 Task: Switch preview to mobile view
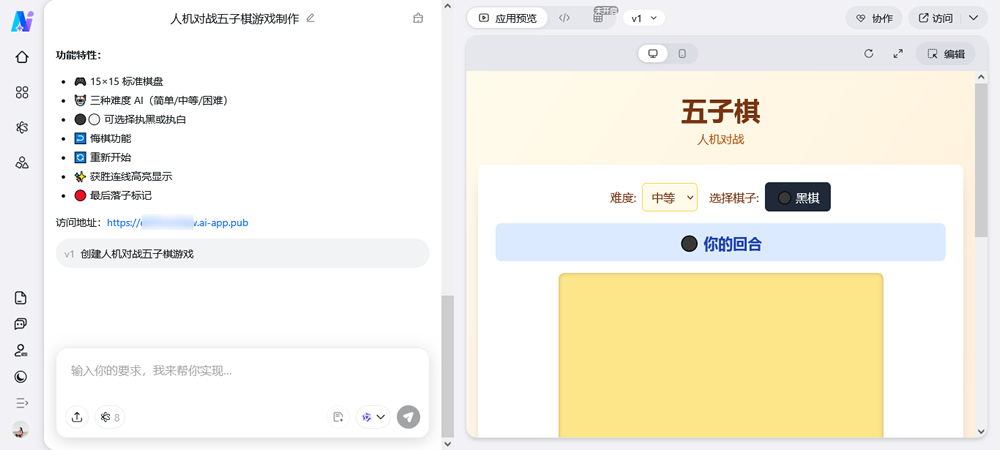[x=682, y=54]
